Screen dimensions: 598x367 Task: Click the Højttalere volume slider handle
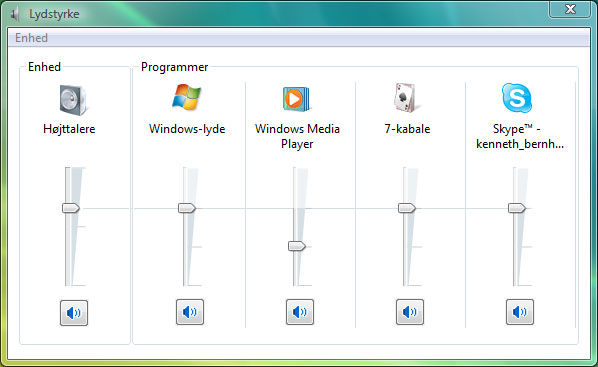pos(71,208)
